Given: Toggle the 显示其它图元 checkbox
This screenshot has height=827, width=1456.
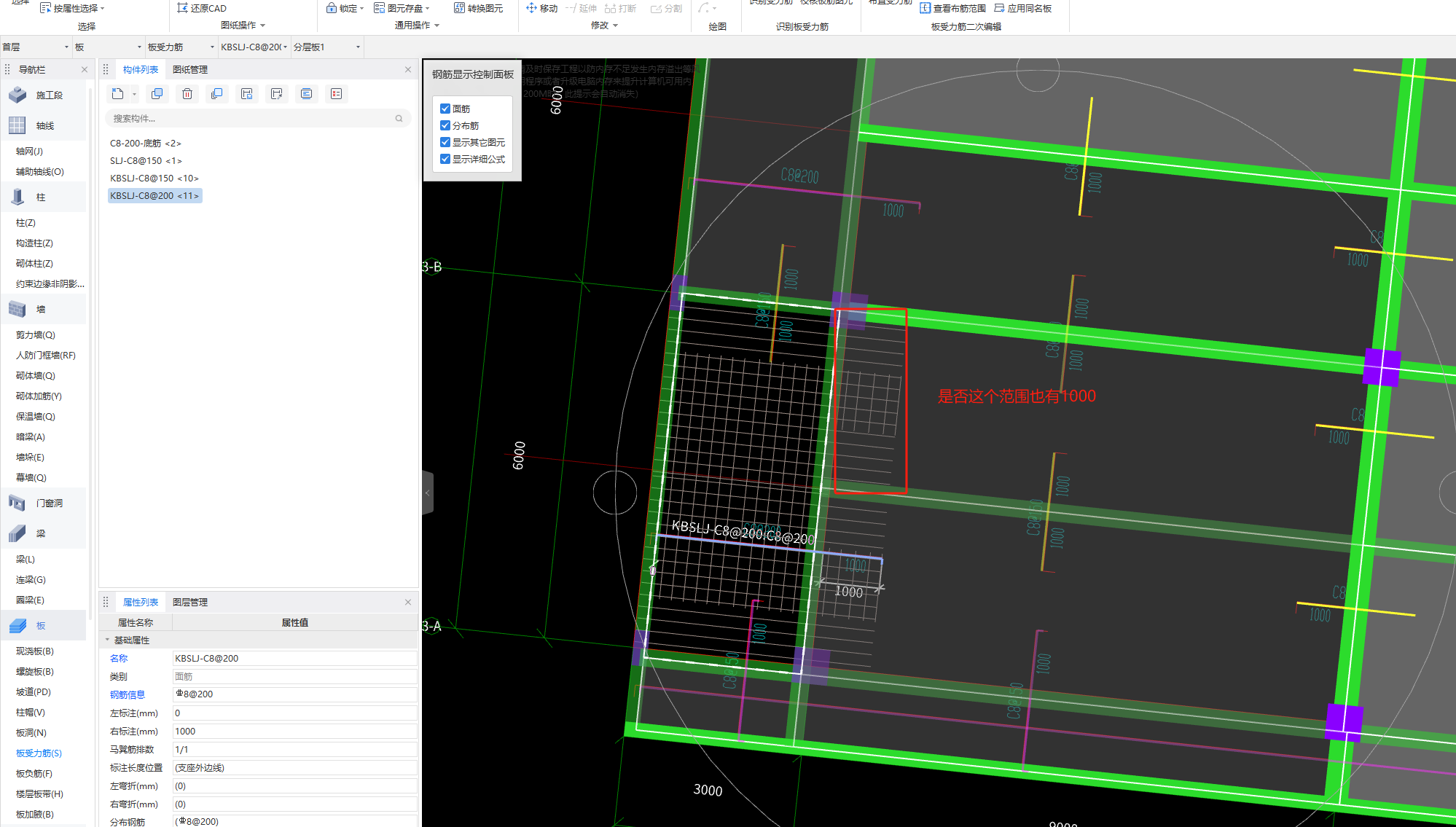Looking at the screenshot, I should (x=445, y=142).
